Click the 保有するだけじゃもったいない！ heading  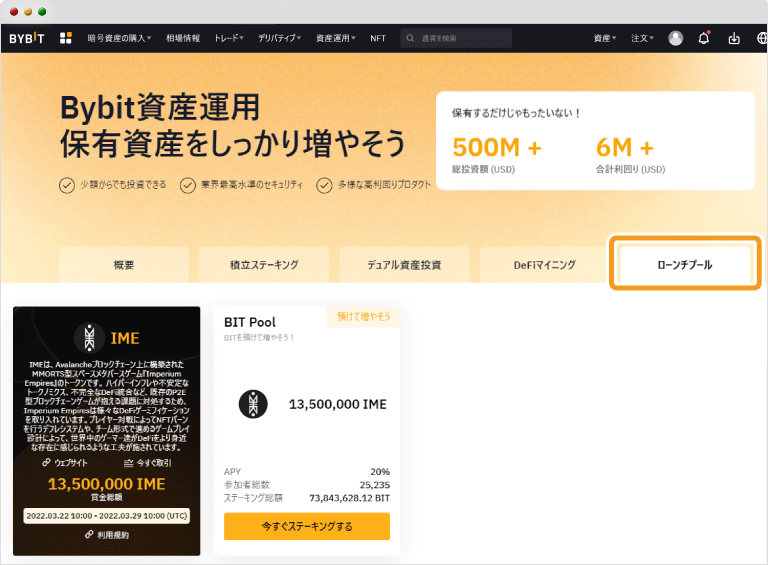pyautogui.click(x=516, y=113)
